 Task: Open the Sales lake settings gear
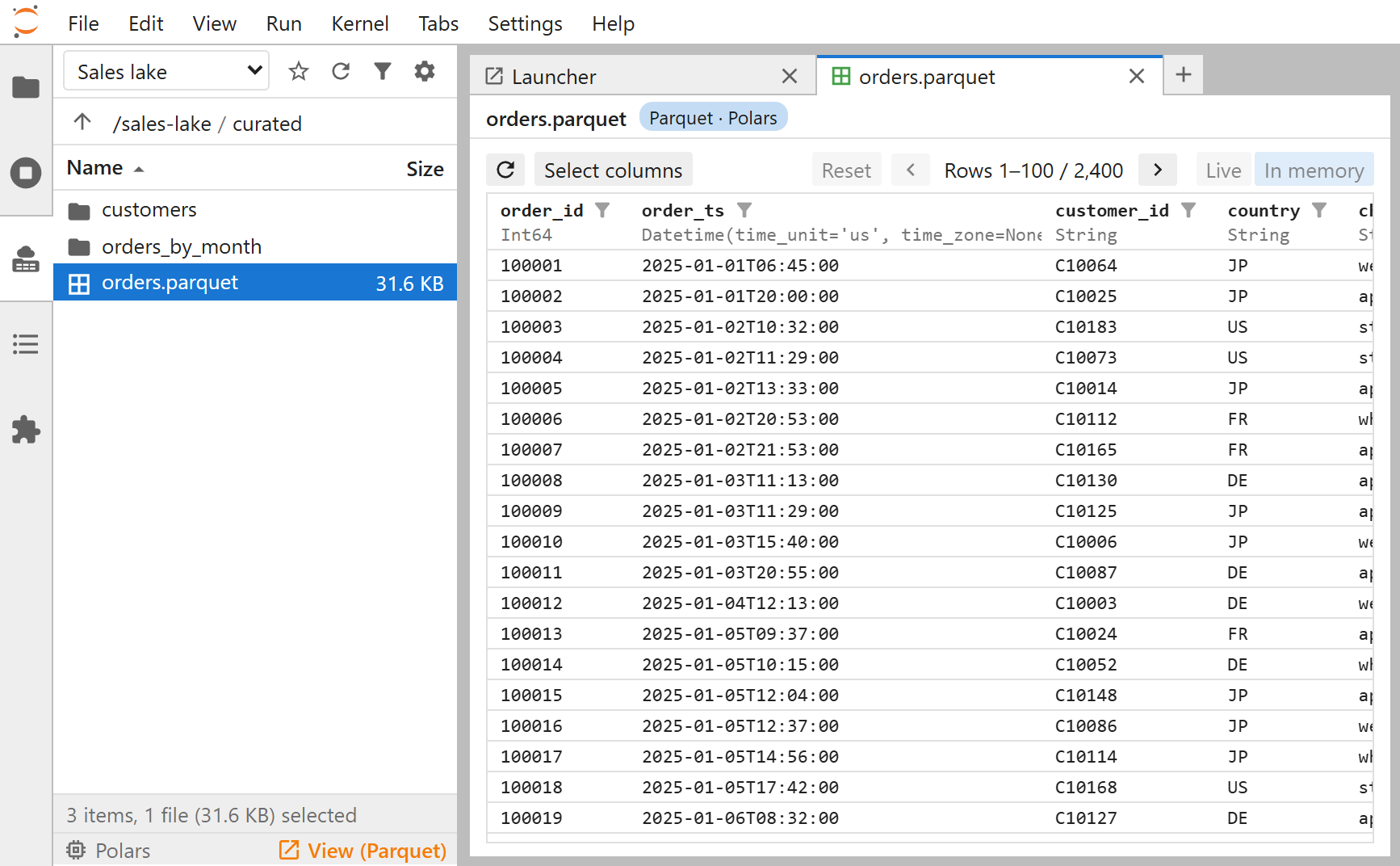[425, 71]
